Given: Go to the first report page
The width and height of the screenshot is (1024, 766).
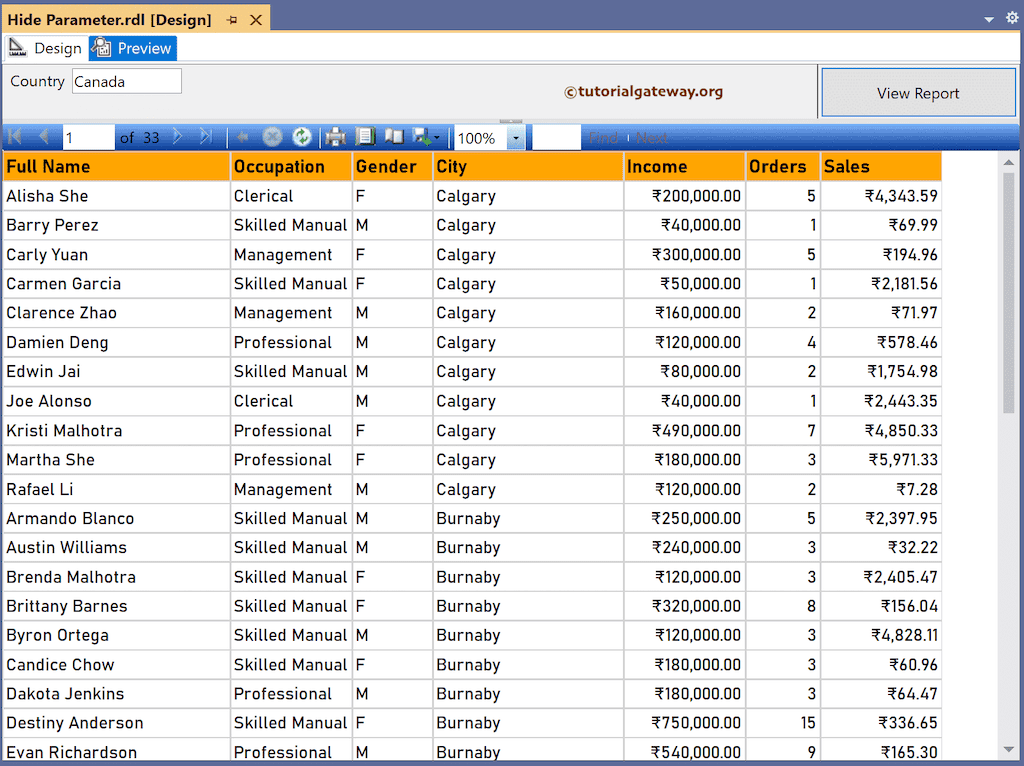Looking at the screenshot, I should [15, 137].
